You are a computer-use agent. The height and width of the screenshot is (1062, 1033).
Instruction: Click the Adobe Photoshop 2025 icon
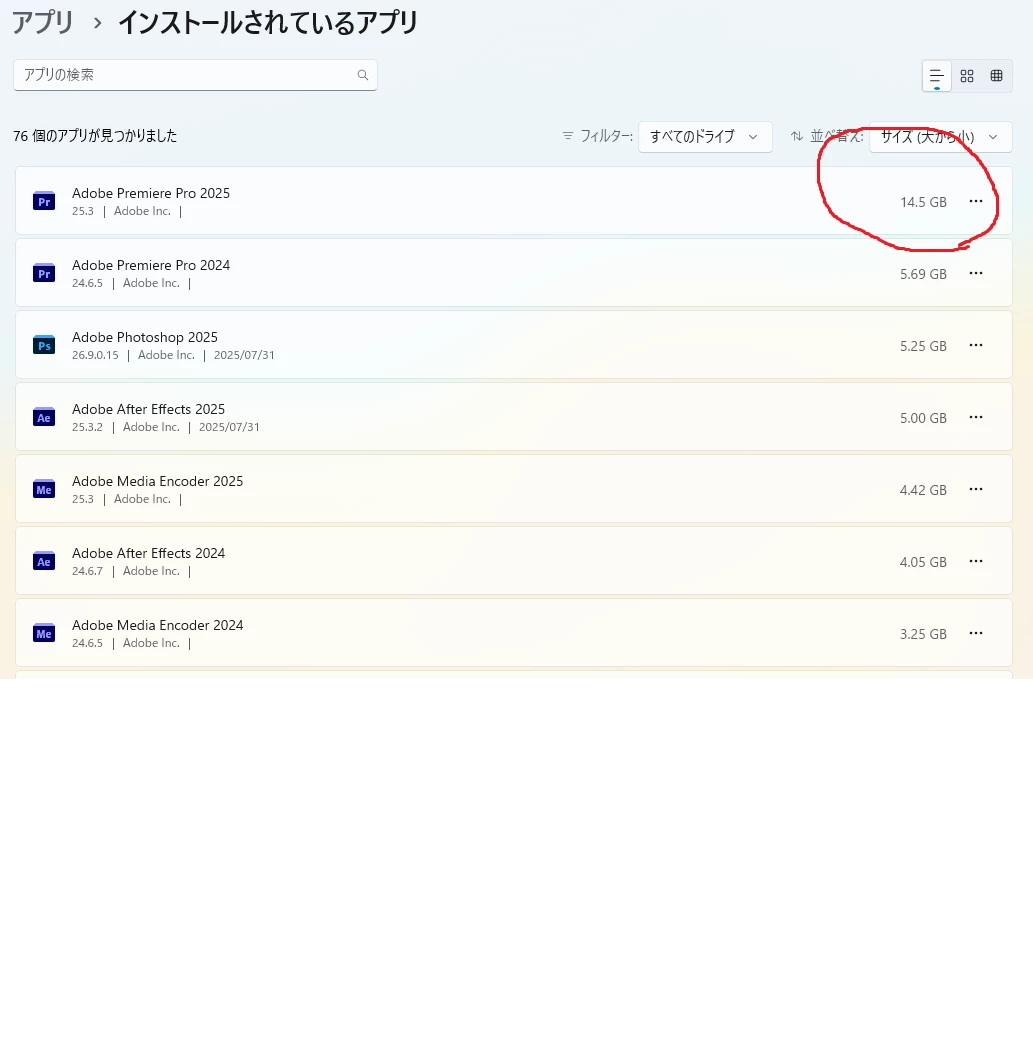point(44,345)
